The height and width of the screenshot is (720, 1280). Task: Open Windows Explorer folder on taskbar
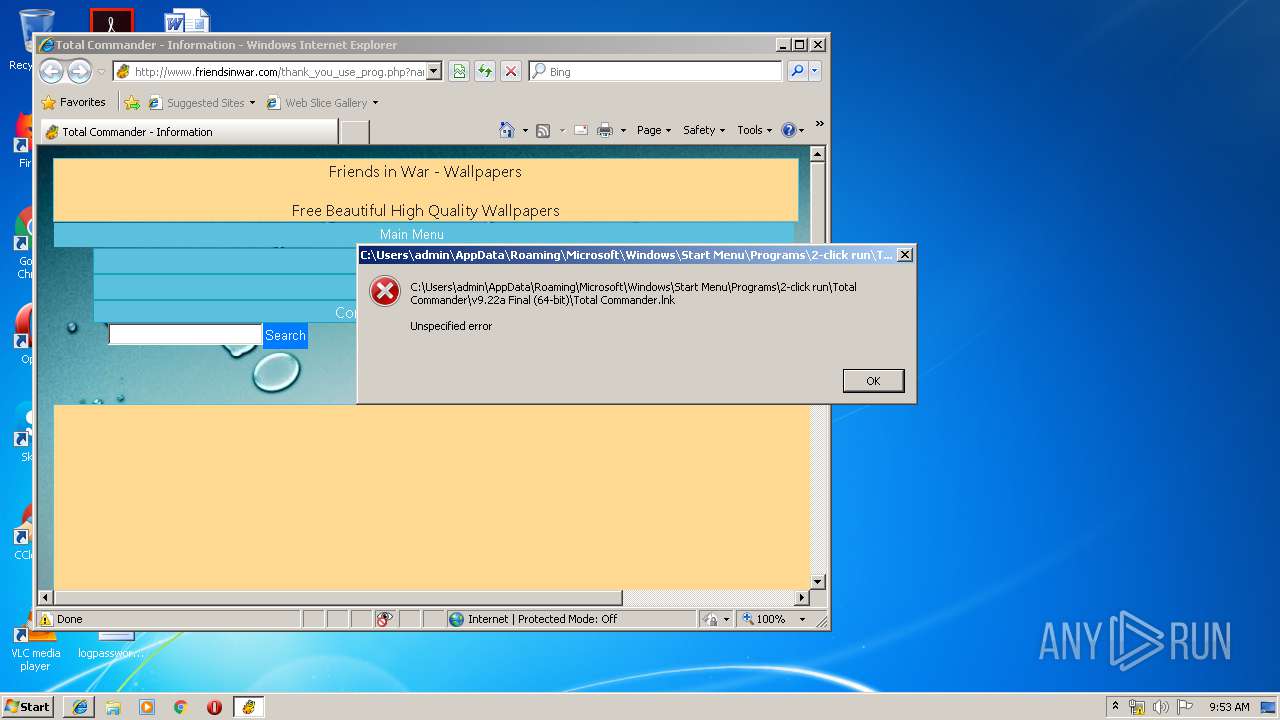(x=113, y=707)
